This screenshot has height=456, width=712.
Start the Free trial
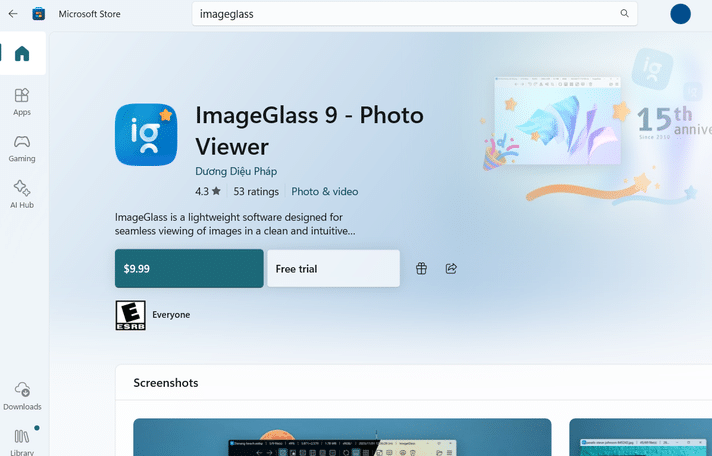[x=333, y=268]
